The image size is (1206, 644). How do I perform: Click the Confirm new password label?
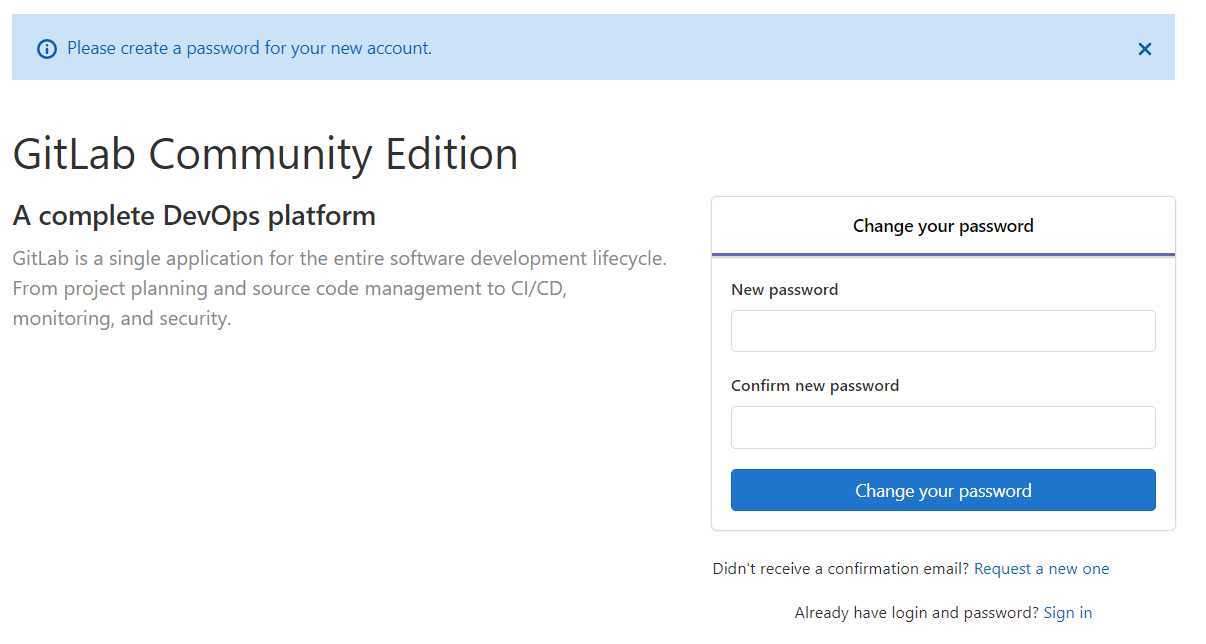(x=815, y=386)
